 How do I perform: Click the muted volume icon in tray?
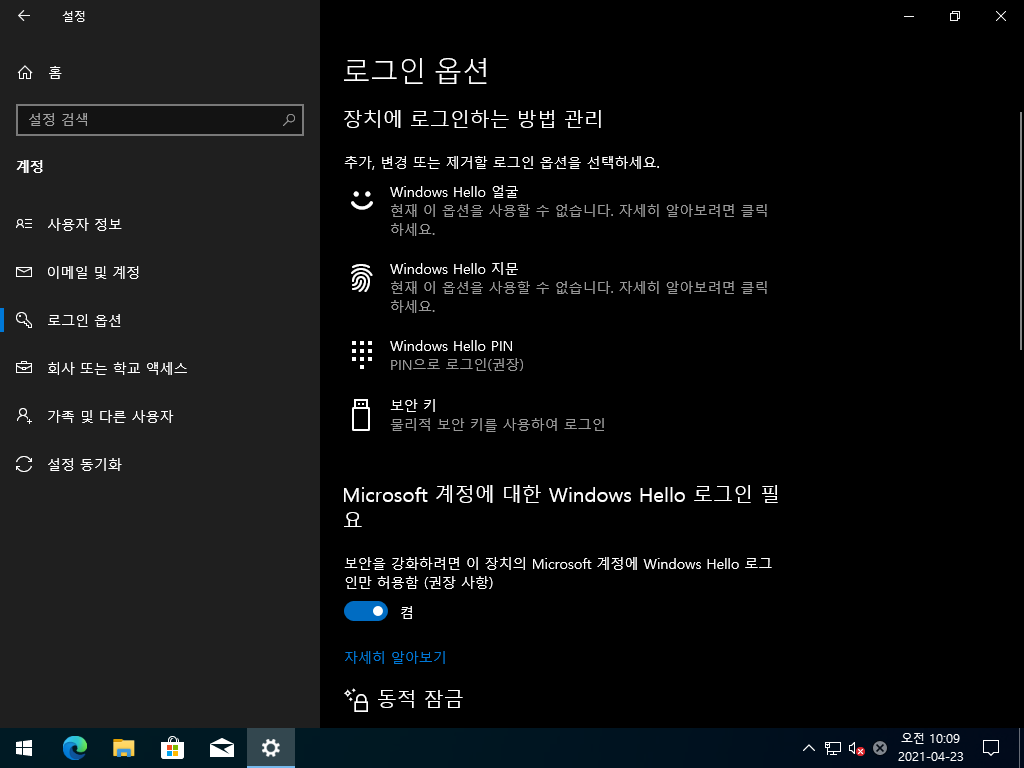point(856,748)
